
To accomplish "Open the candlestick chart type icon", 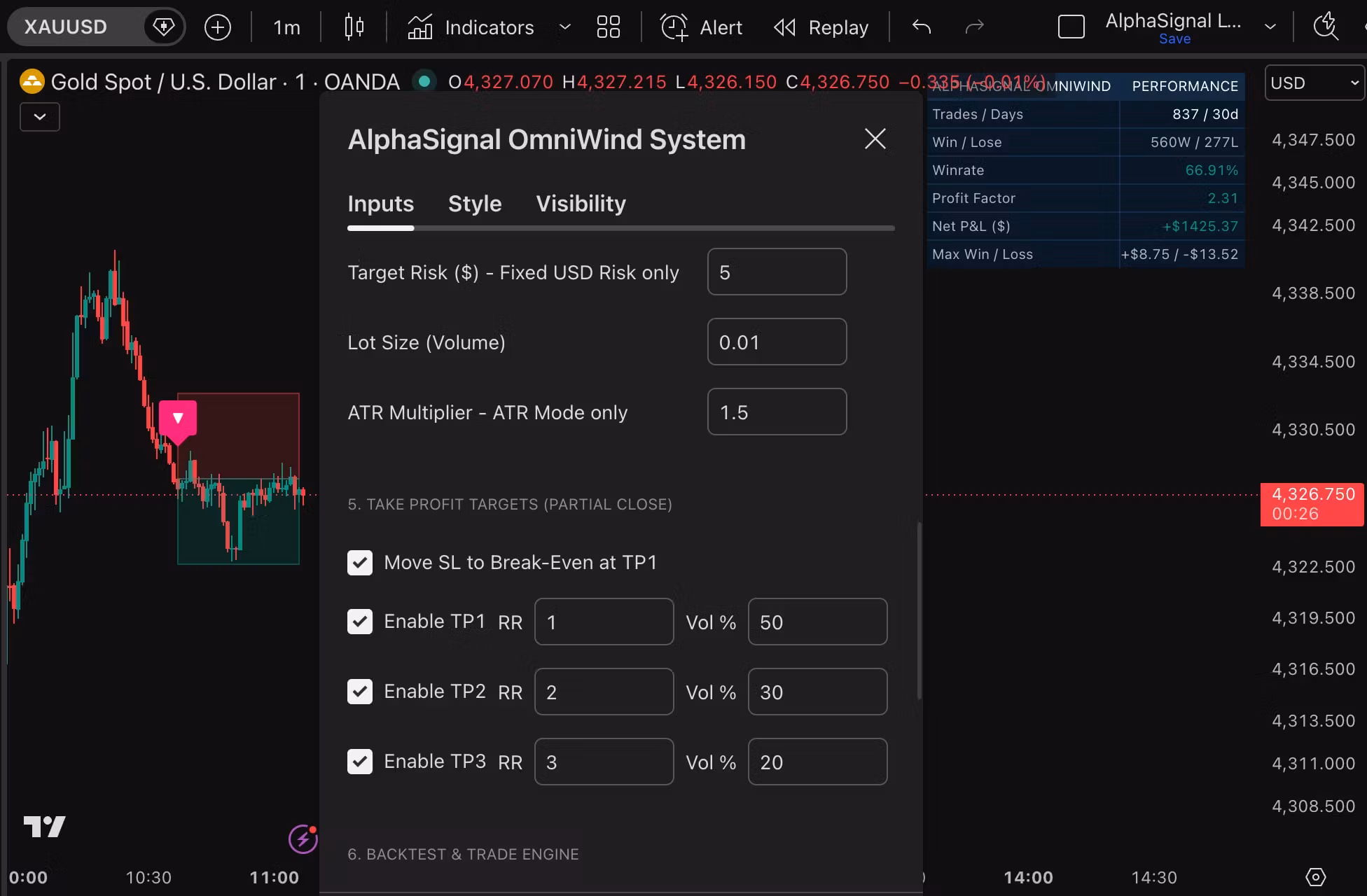I will pos(354,27).
